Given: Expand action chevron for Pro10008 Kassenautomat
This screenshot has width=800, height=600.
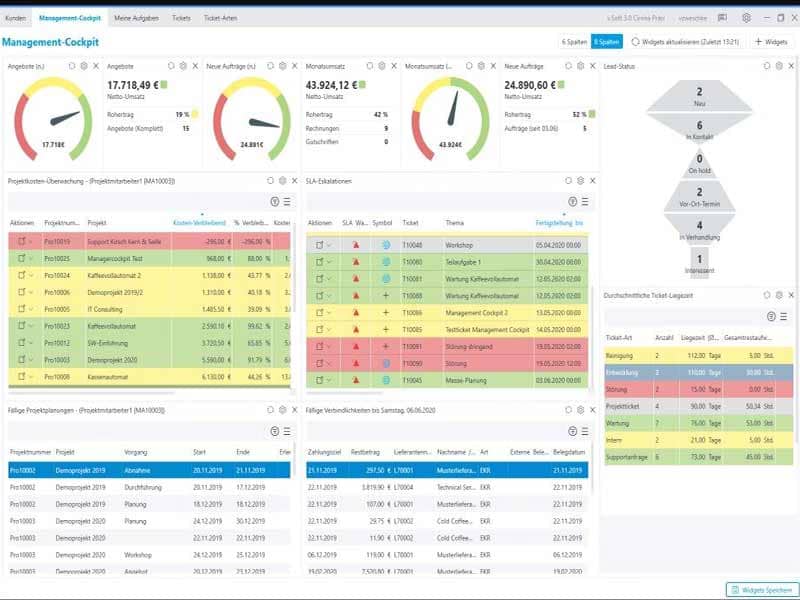Looking at the screenshot, I should click(31, 377).
